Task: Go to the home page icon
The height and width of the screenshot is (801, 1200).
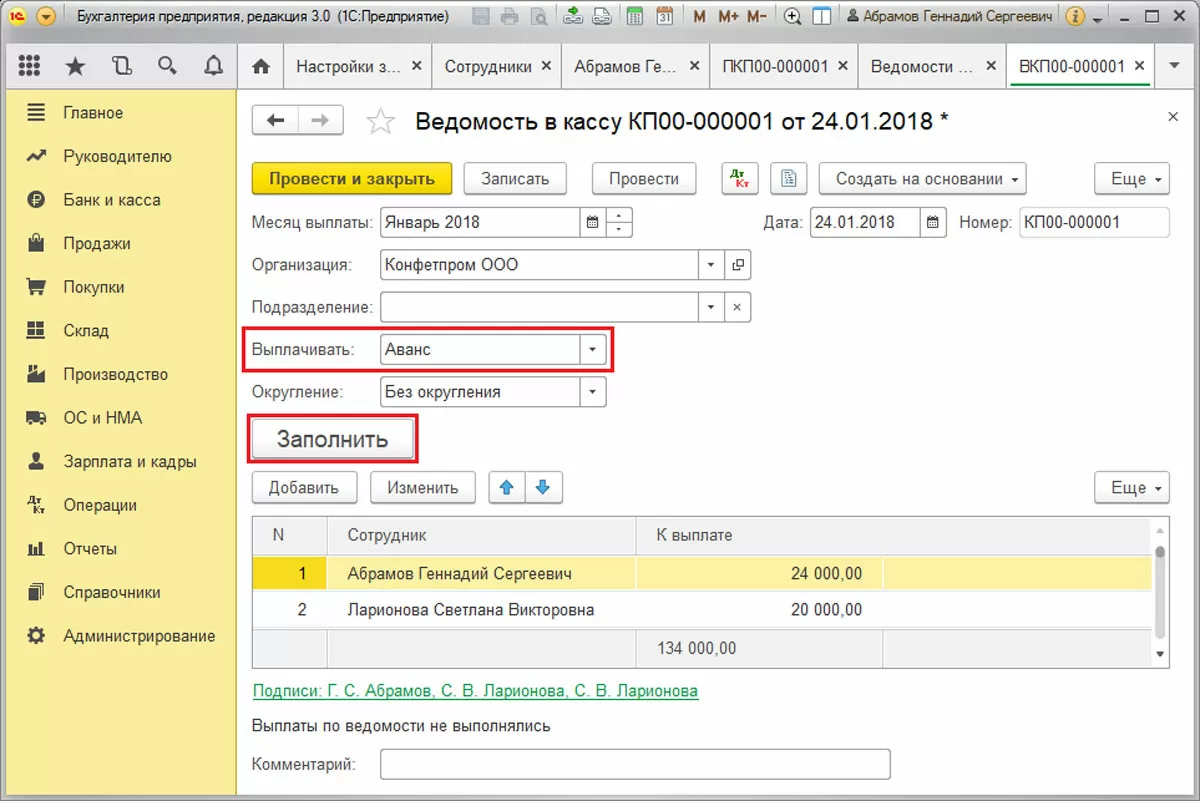Action: (261, 66)
